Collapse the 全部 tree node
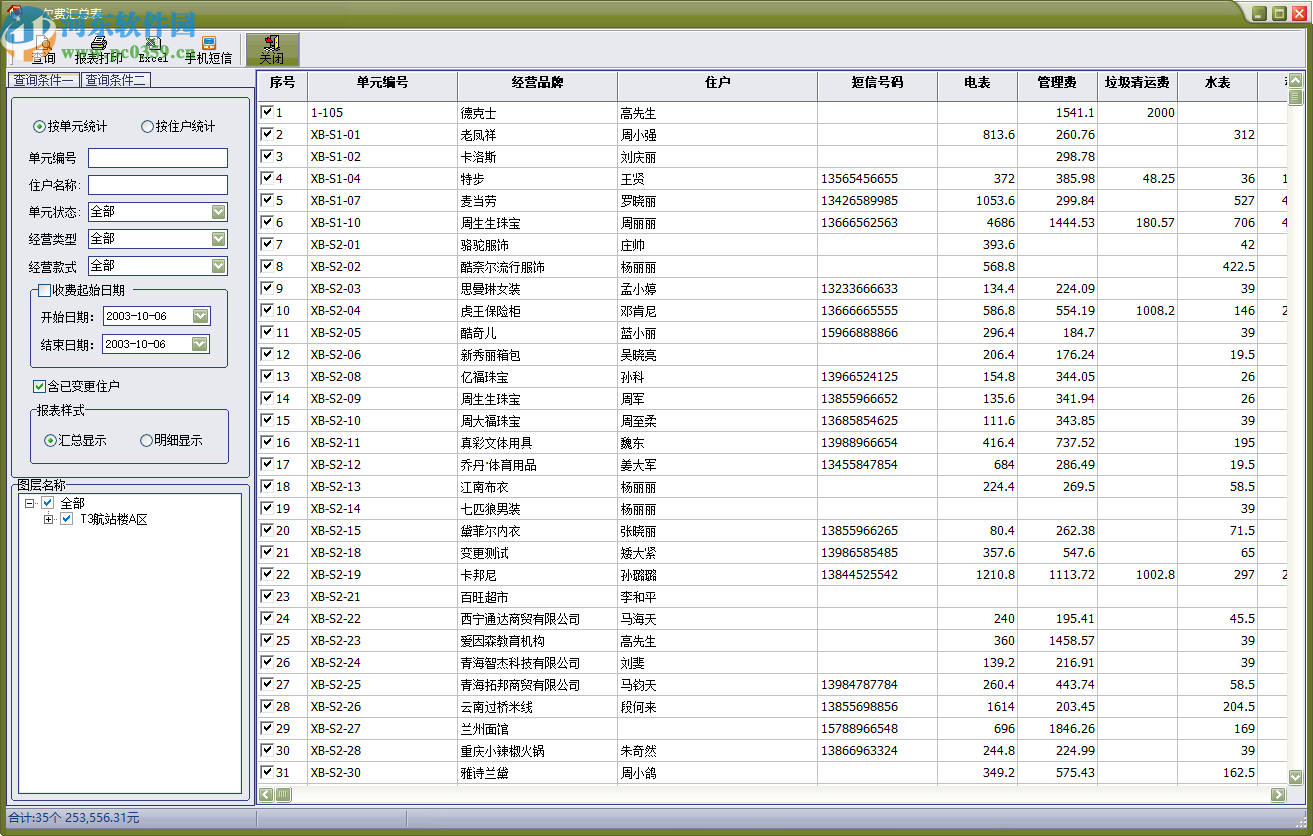The image size is (1313, 836). pyautogui.click(x=30, y=503)
